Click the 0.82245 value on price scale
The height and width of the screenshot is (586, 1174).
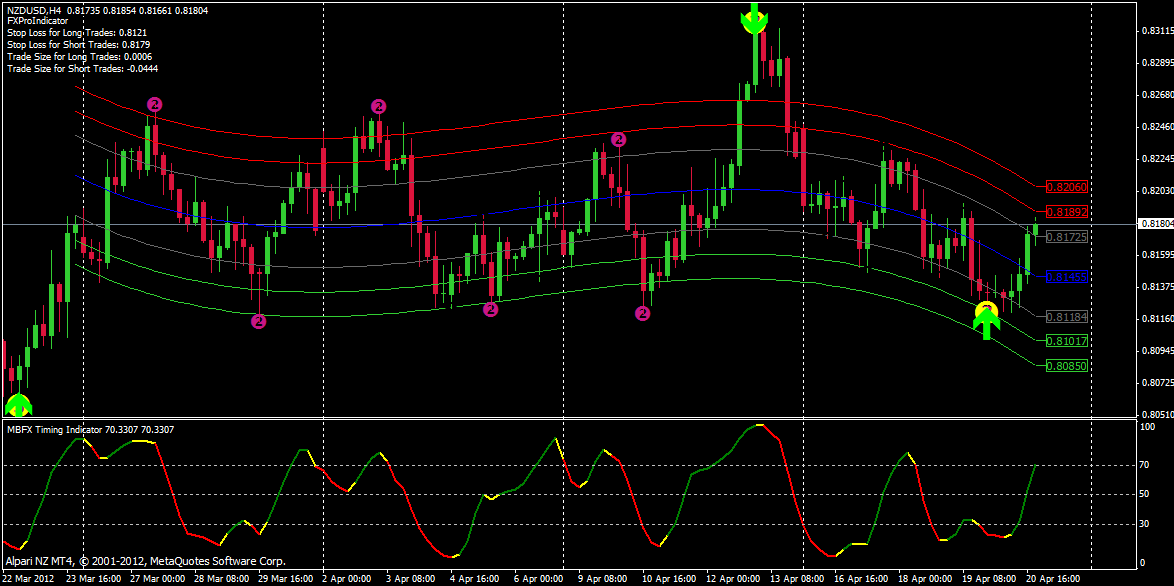[x=1156, y=159]
